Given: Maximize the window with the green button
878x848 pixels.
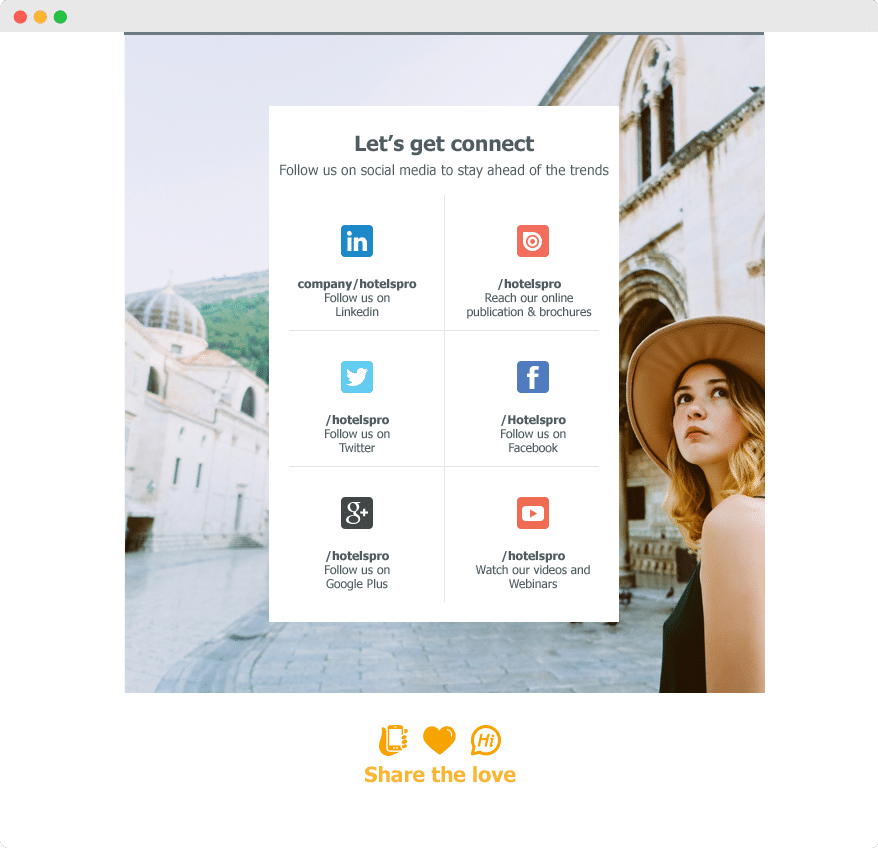Looking at the screenshot, I should 60,17.
